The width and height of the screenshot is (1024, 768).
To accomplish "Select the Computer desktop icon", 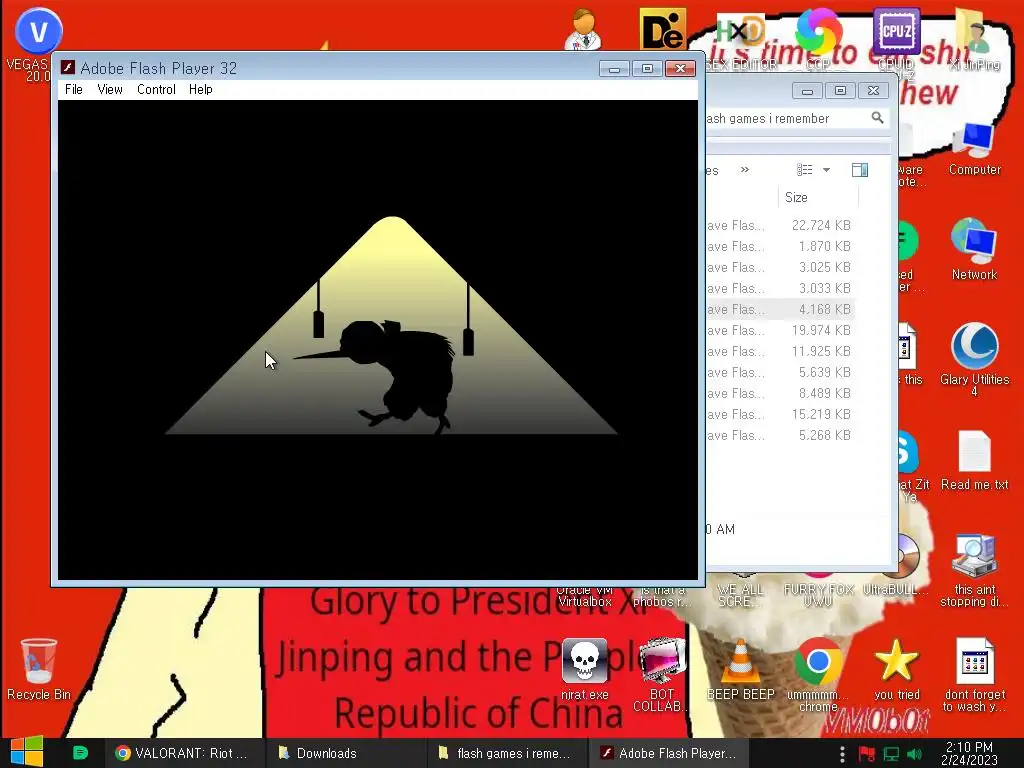I will coord(974,149).
